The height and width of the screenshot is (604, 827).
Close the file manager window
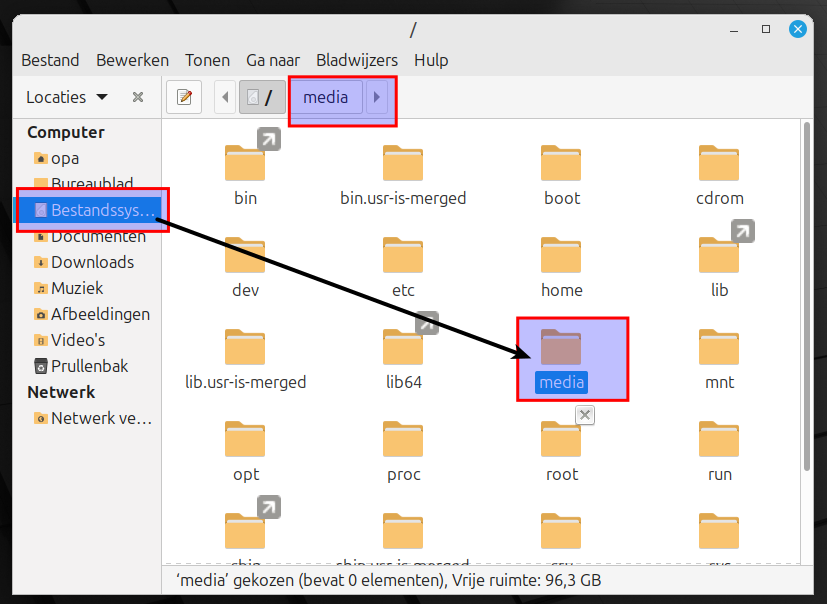click(798, 29)
